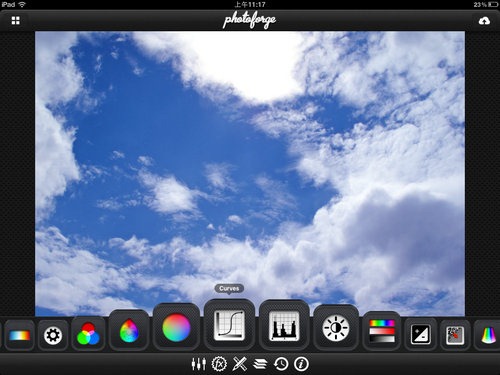Open the blue-to-orange gradient temperature tool
The image size is (500, 375).
[x=20, y=335]
